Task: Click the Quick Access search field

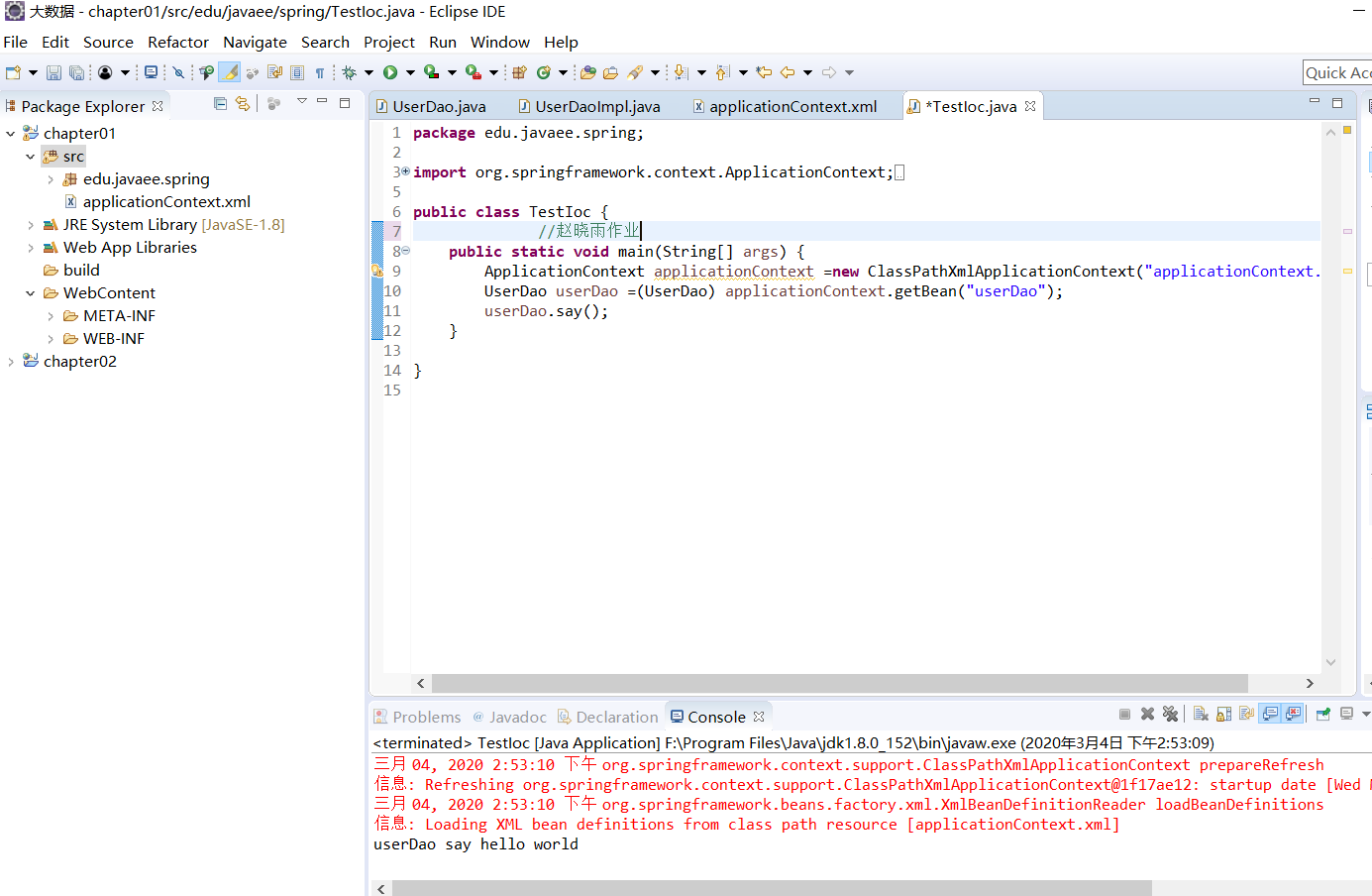Action: coord(1337,72)
